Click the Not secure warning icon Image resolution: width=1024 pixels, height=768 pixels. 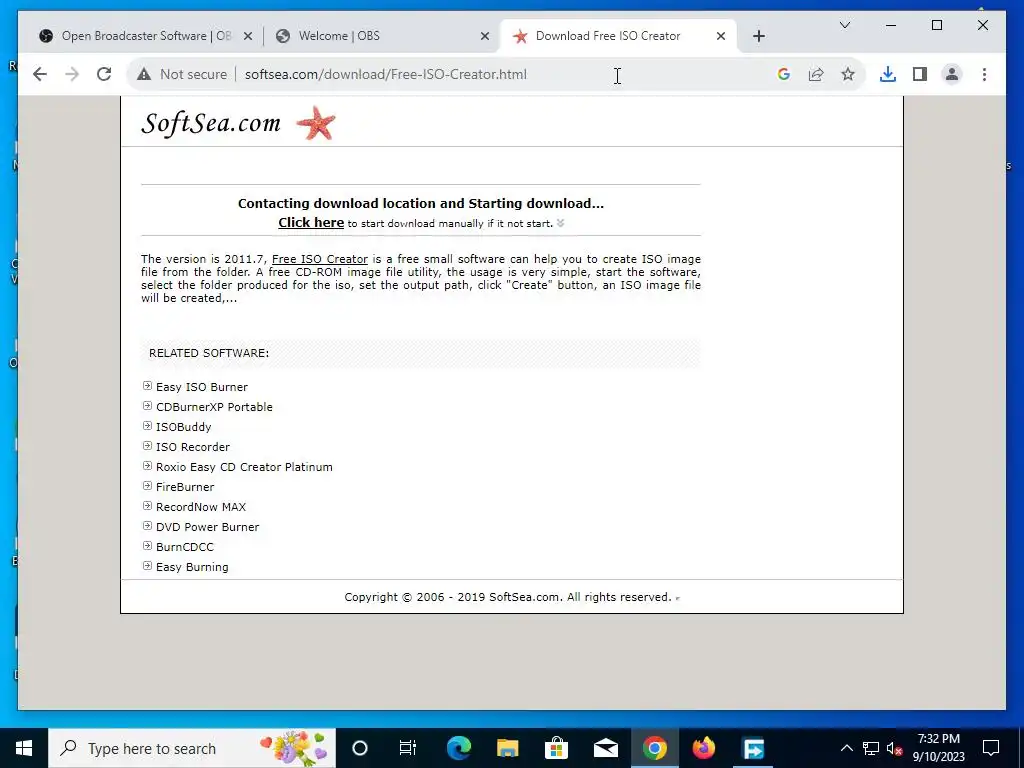click(144, 74)
